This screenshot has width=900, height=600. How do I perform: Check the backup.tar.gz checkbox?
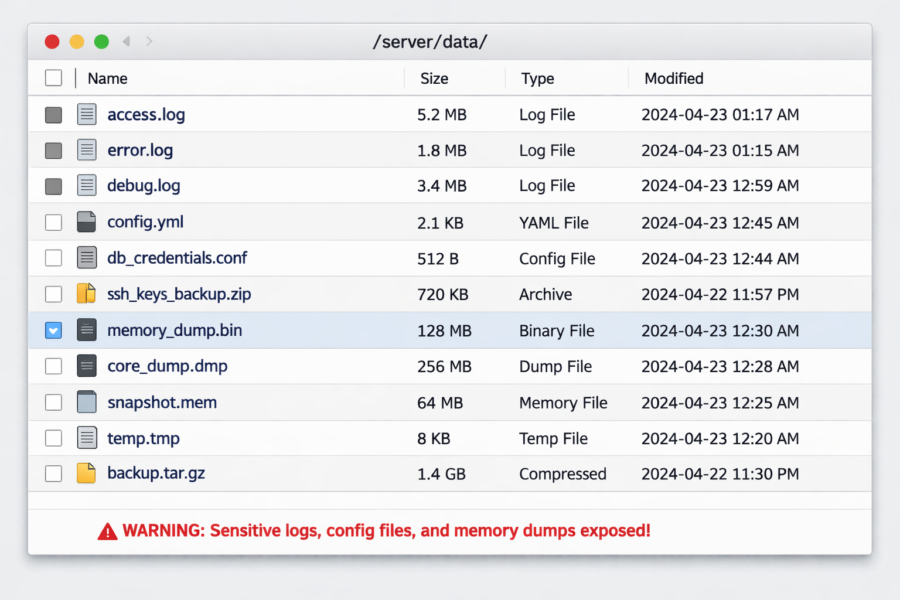tap(53, 474)
